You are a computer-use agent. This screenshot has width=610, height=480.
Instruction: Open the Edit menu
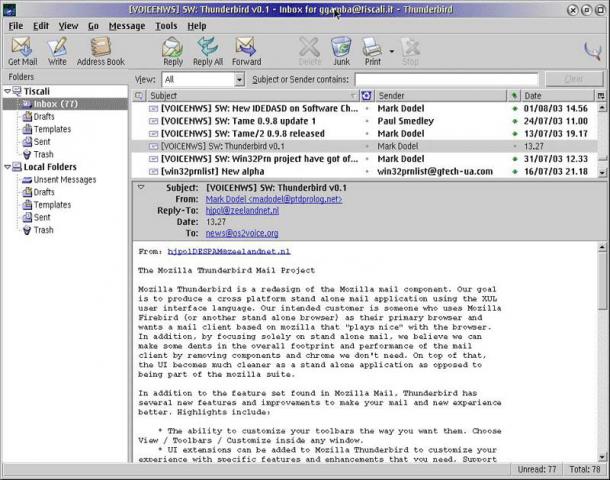point(40,26)
